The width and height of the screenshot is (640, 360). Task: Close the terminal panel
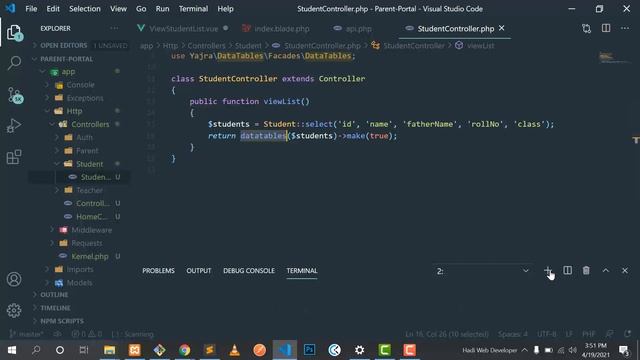pos(625,270)
